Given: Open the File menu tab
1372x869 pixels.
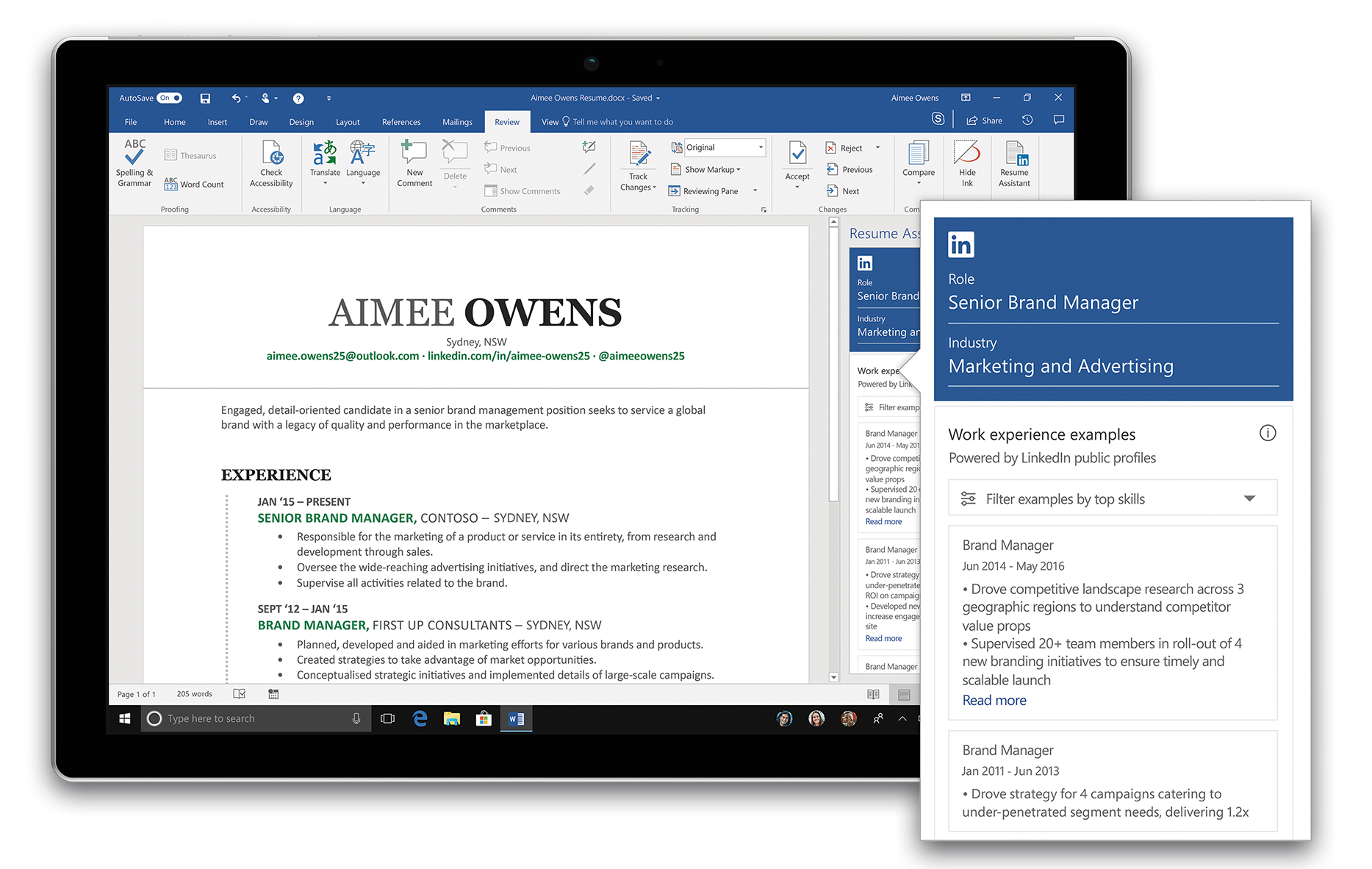Looking at the screenshot, I should point(131,122).
